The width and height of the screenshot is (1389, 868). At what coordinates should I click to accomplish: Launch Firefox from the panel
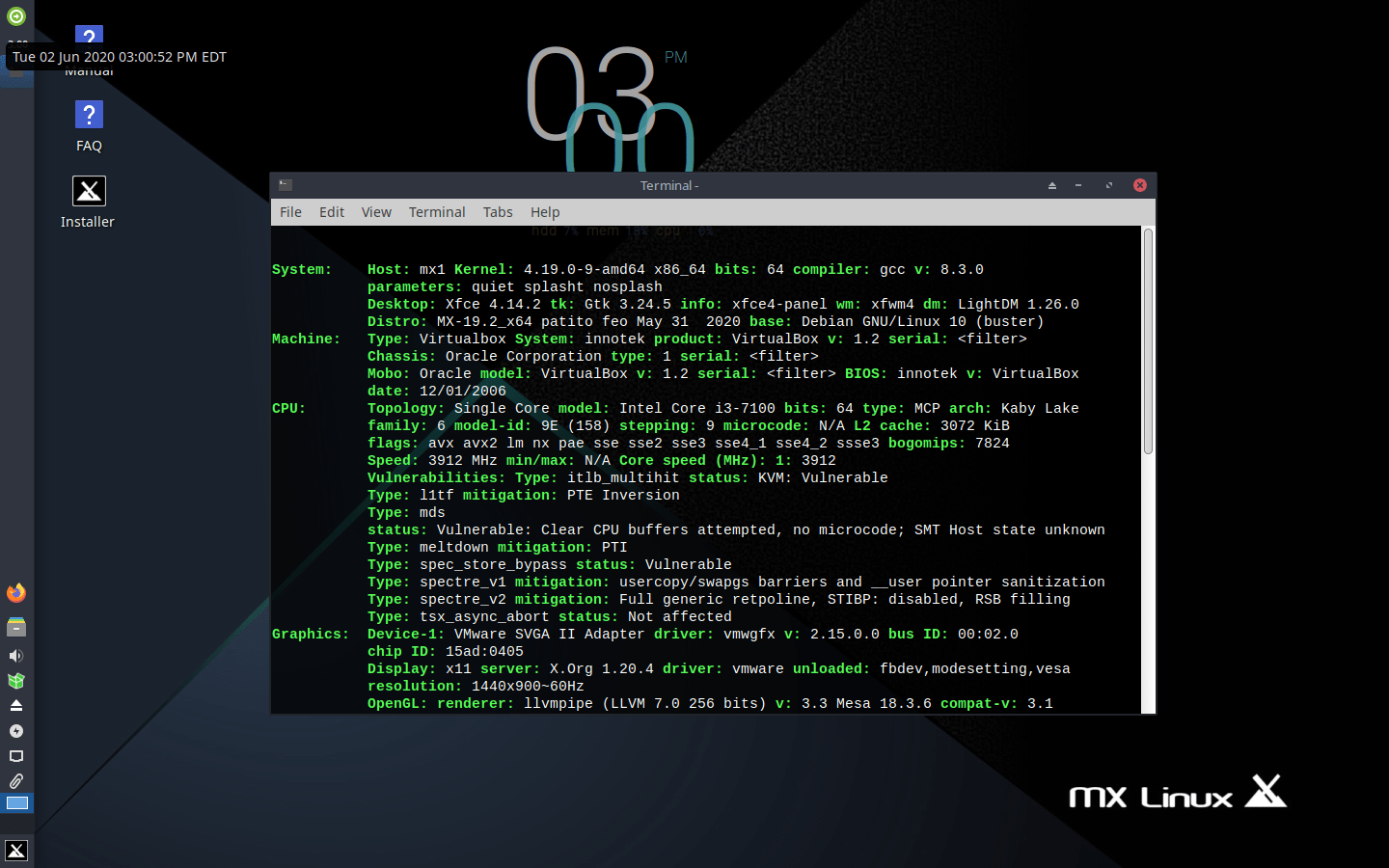click(x=15, y=592)
